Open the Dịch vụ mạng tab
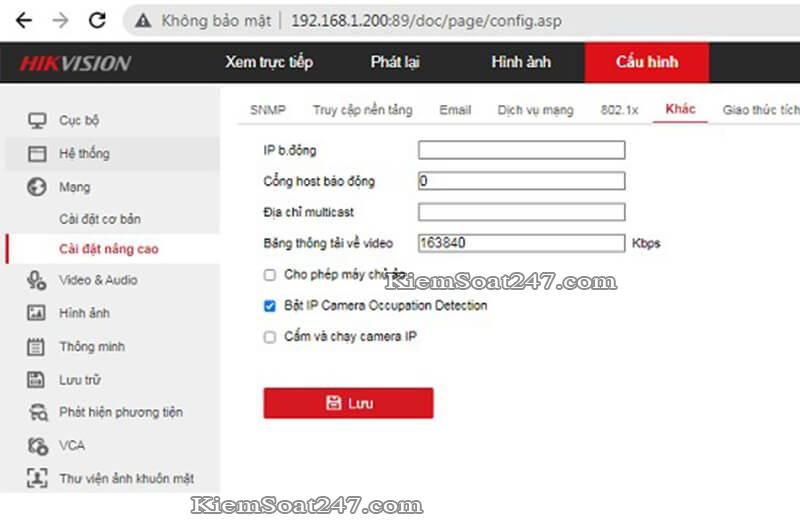Image resolution: width=800 pixels, height=524 pixels. [536, 110]
